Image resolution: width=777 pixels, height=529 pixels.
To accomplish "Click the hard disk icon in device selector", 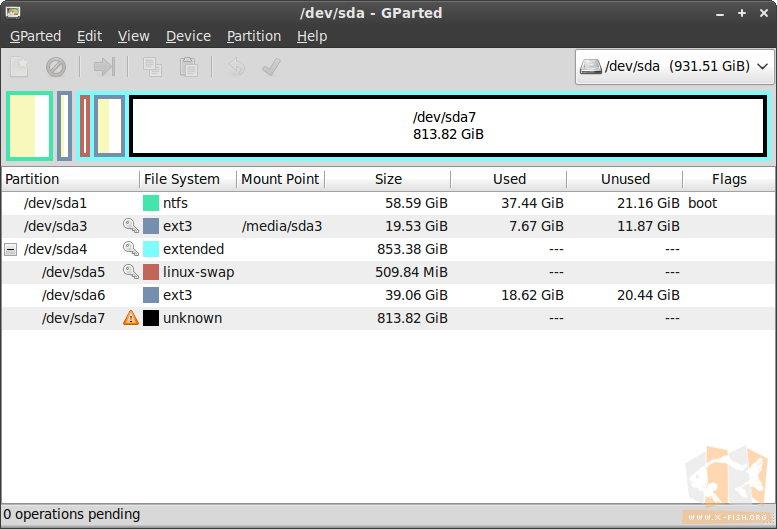I will click(x=591, y=66).
